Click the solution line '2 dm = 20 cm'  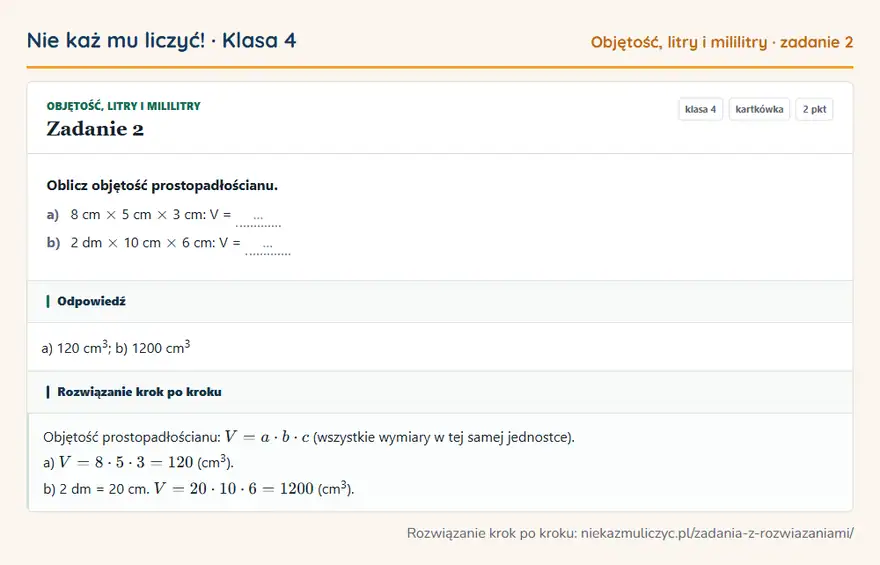click(x=104, y=489)
